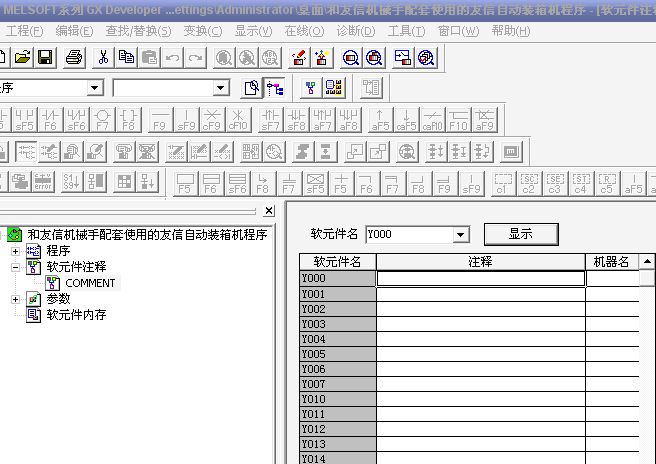Image resolution: width=656 pixels, height=464 pixels.
Task: Click the Open project folder icon
Action: point(22,57)
